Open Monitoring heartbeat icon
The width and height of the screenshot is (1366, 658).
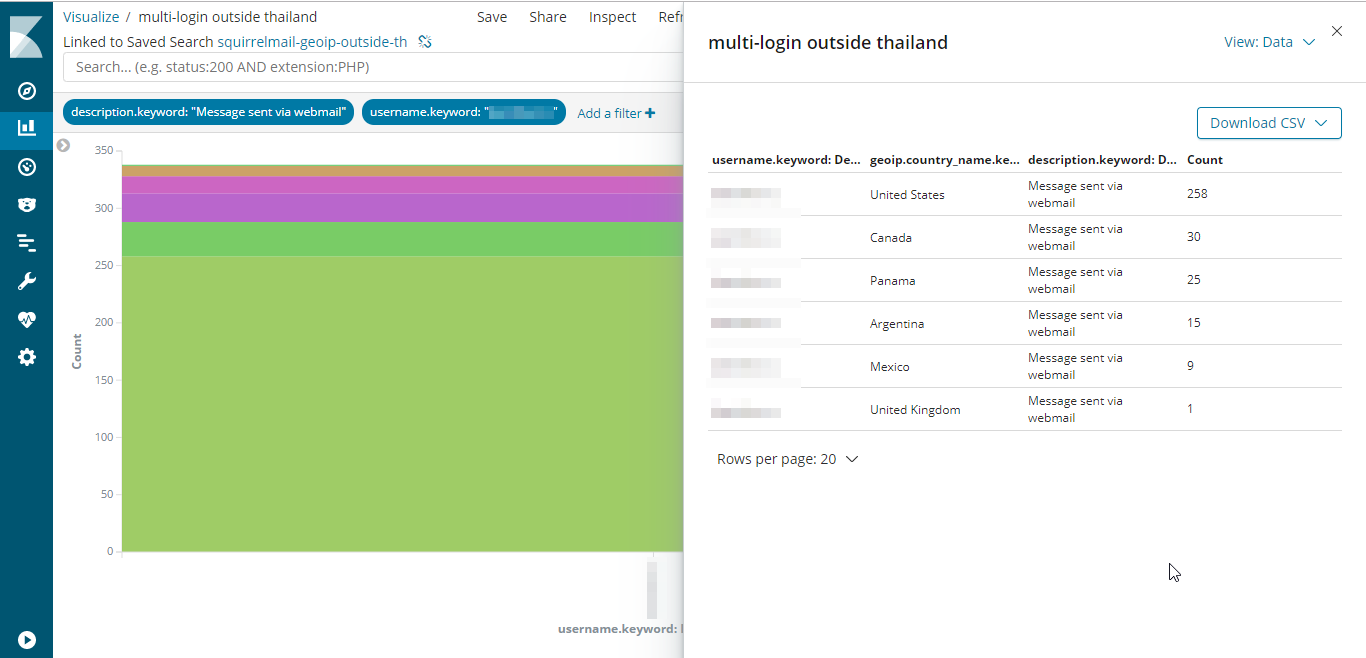[x=27, y=320]
